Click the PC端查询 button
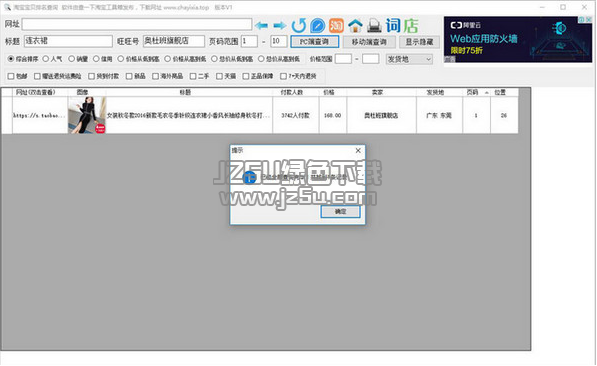The image size is (597, 366). coord(314,42)
